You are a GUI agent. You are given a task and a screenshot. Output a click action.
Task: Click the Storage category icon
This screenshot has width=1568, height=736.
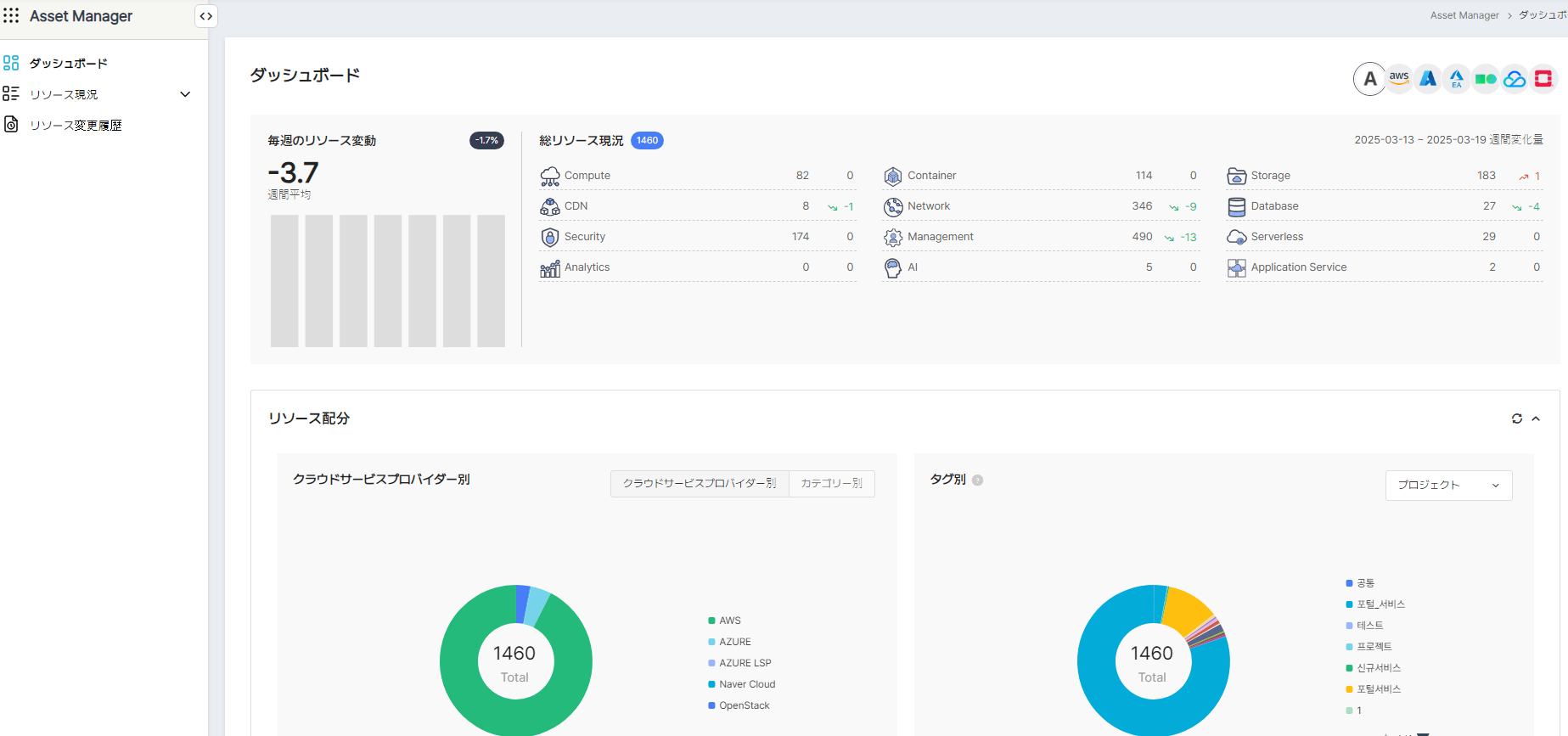click(x=1237, y=177)
